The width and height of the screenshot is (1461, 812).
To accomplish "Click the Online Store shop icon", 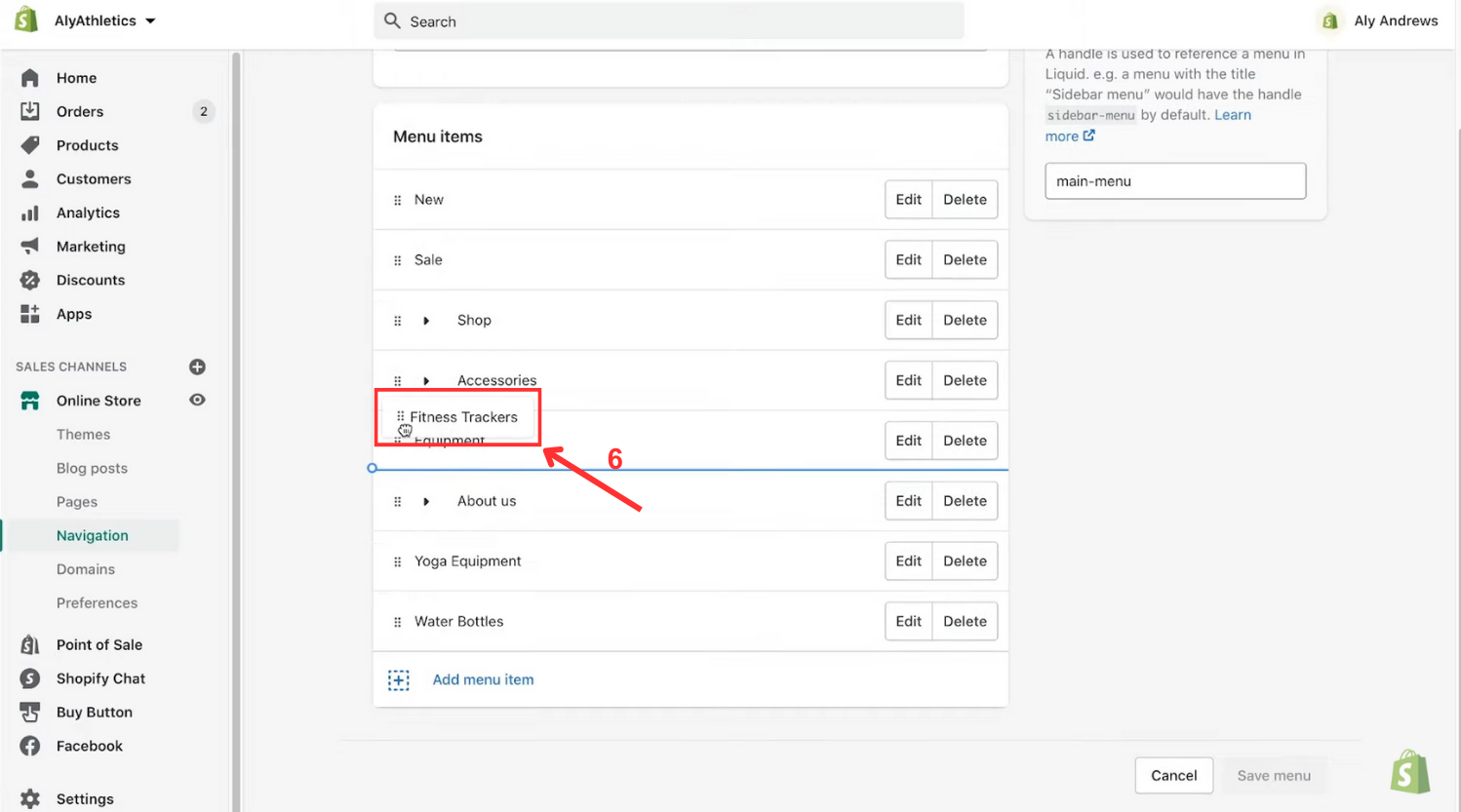I will point(30,401).
